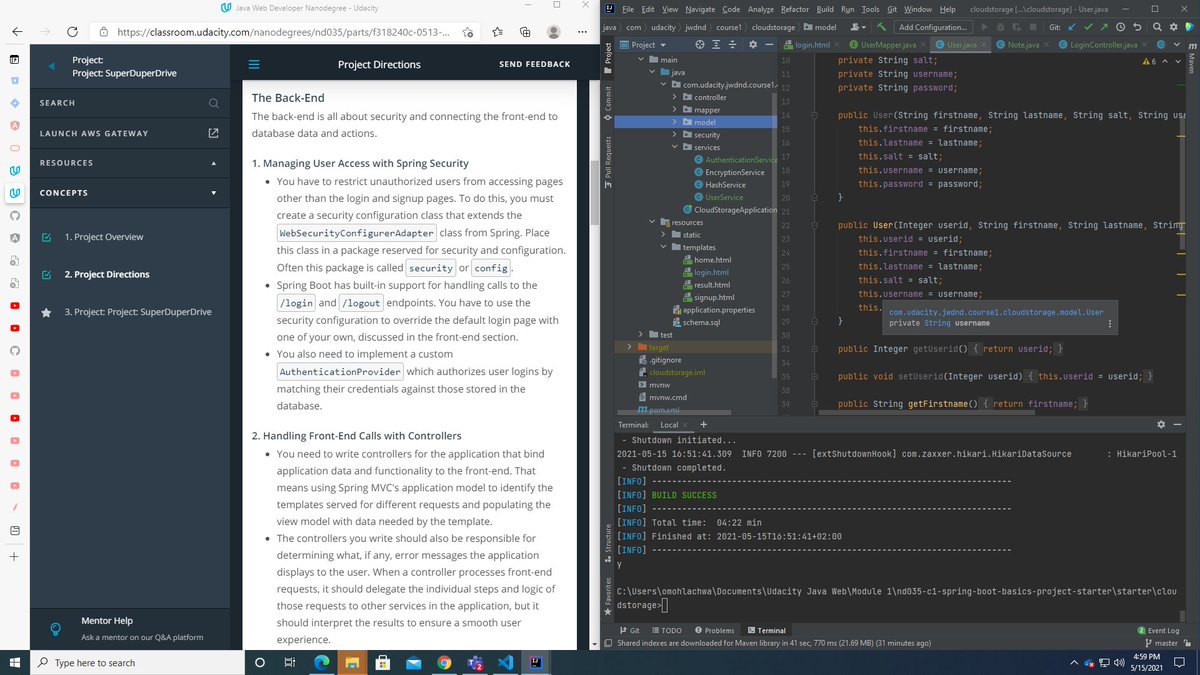This screenshot has height=675, width=1200.
Task: Open Edge Collections icon
Action: click(527, 32)
